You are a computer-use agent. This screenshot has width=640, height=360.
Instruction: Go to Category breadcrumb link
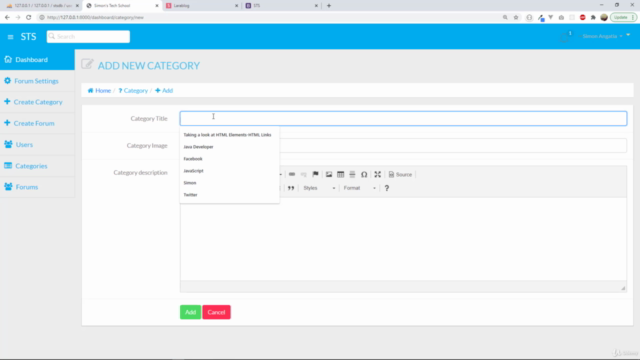point(133,91)
